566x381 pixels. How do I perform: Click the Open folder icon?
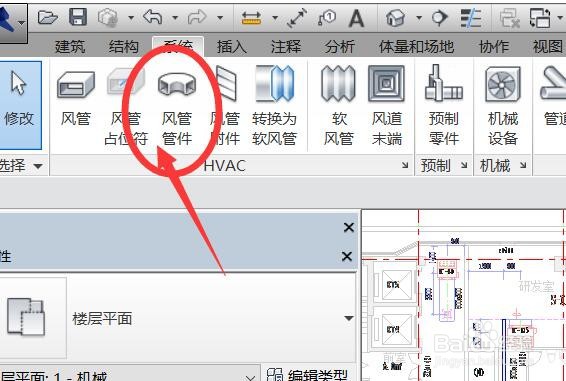click(x=48, y=17)
